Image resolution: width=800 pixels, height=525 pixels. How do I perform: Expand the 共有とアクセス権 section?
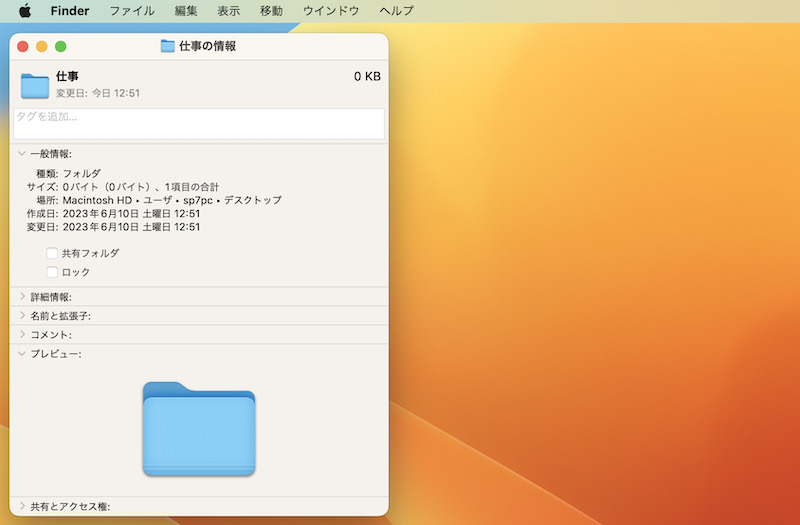pyautogui.click(x=22, y=507)
